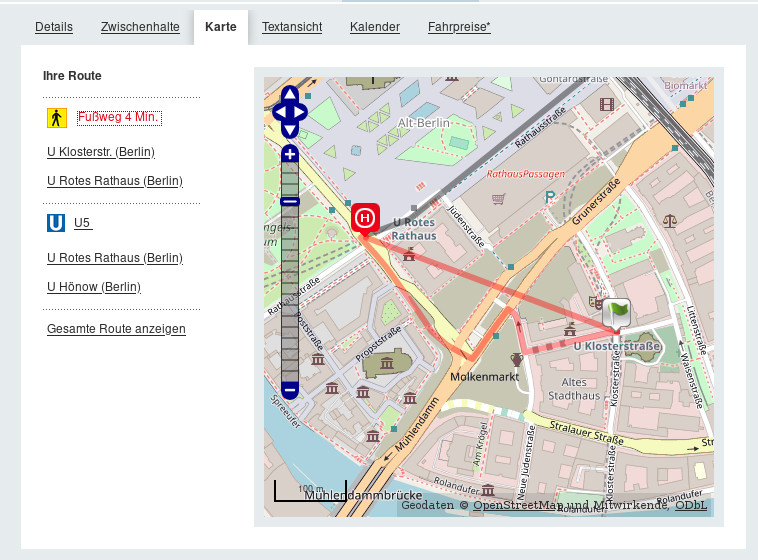Screen dimensions: 758x560
Task: Open U Rotes Rathaus link under U5
Action: tap(115, 258)
